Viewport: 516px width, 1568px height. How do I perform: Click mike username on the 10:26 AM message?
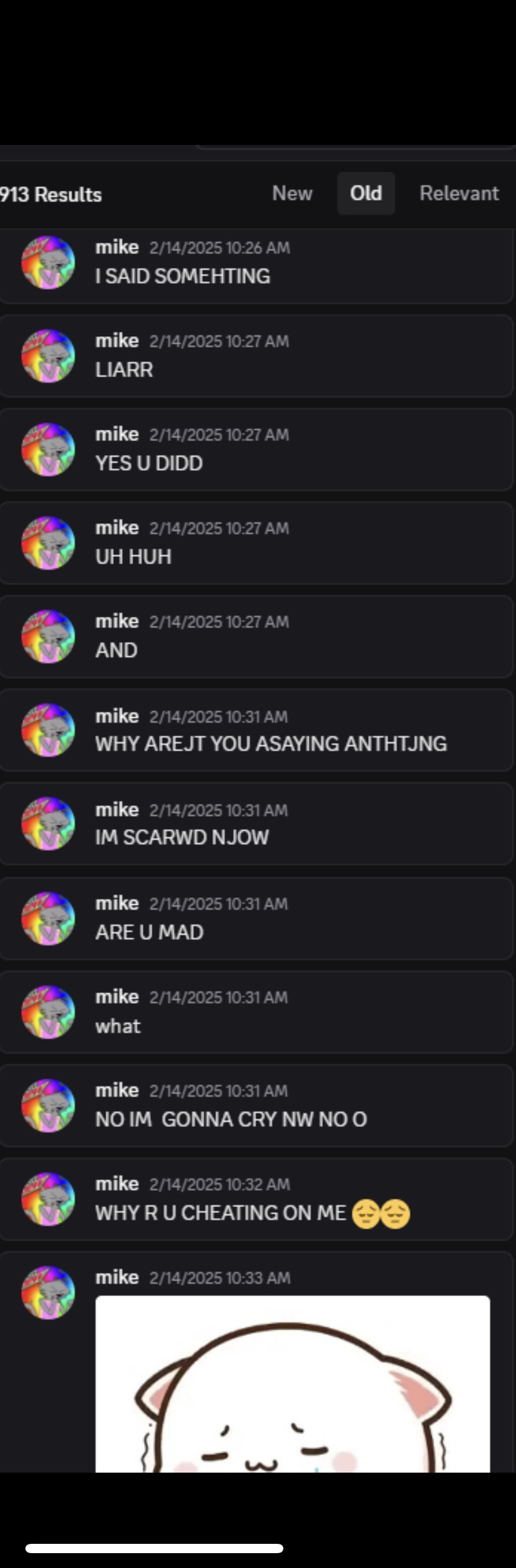click(x=117, y=247)
